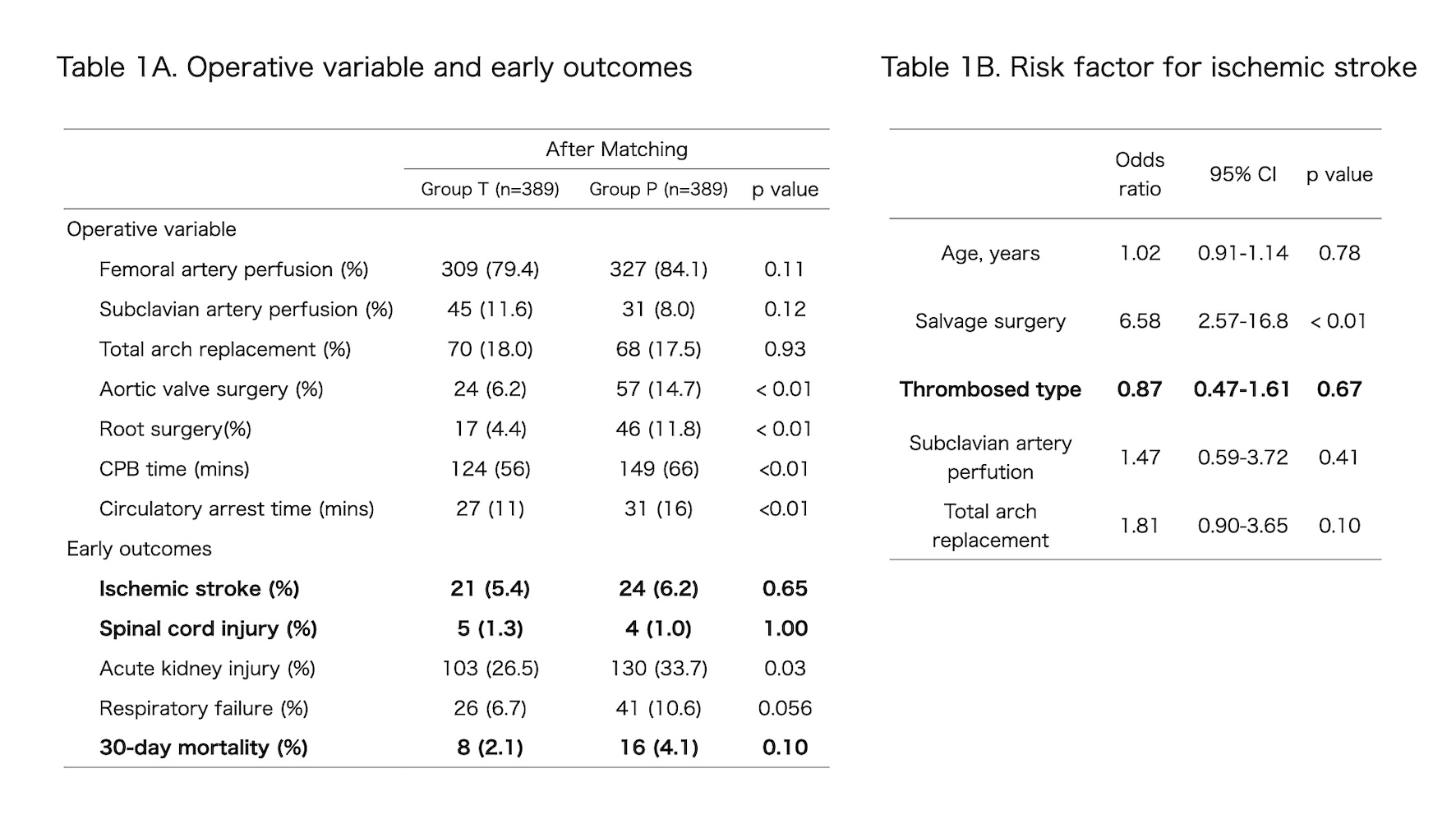Click the Odds ratio column header

tap(1139, 174)
